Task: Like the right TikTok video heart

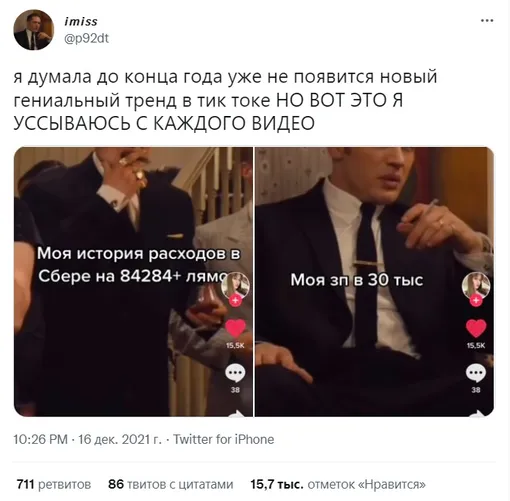Action: pos(476,329)
